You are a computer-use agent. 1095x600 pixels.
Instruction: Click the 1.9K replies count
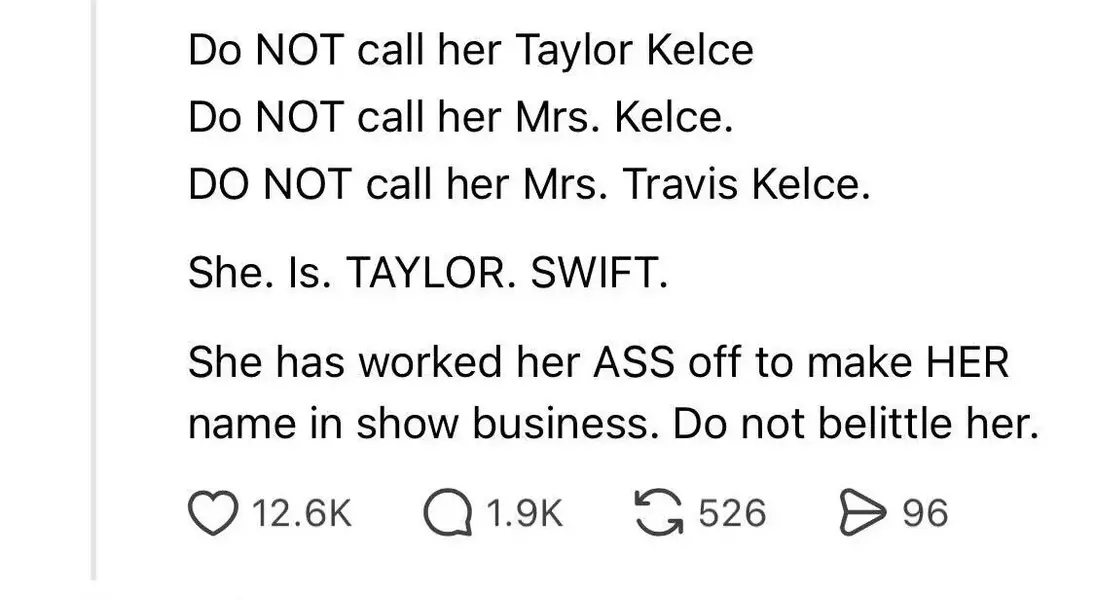point(525,513)
